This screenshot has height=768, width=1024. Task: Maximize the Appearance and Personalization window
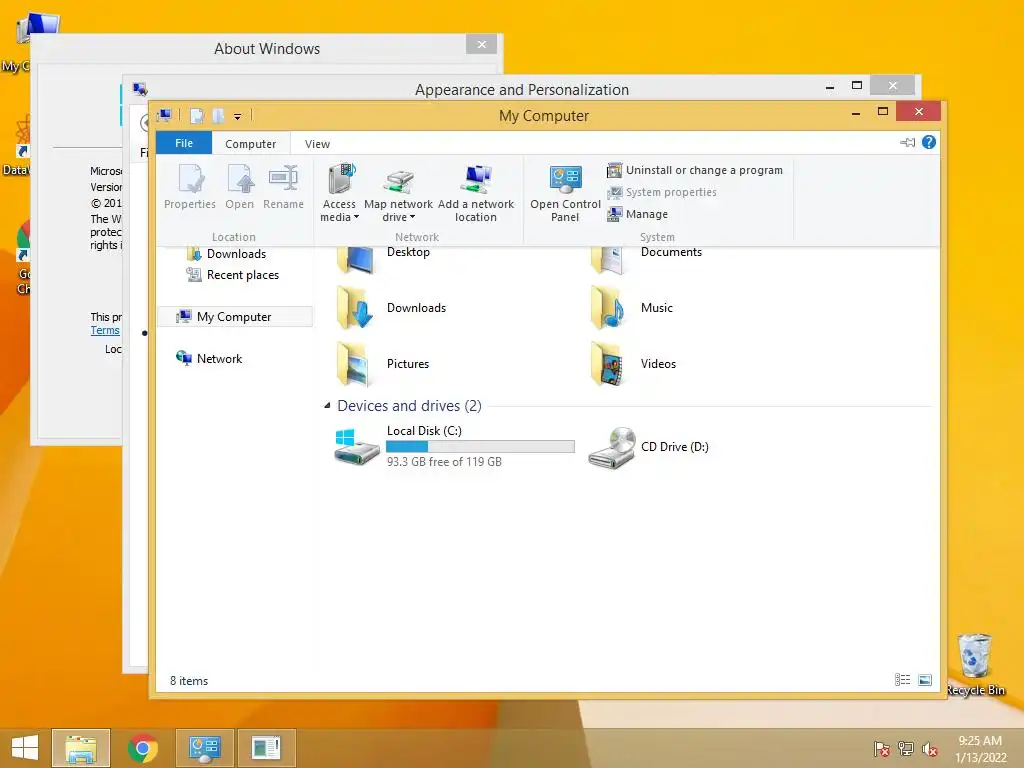pyautogui.click(x=857, y=86)
